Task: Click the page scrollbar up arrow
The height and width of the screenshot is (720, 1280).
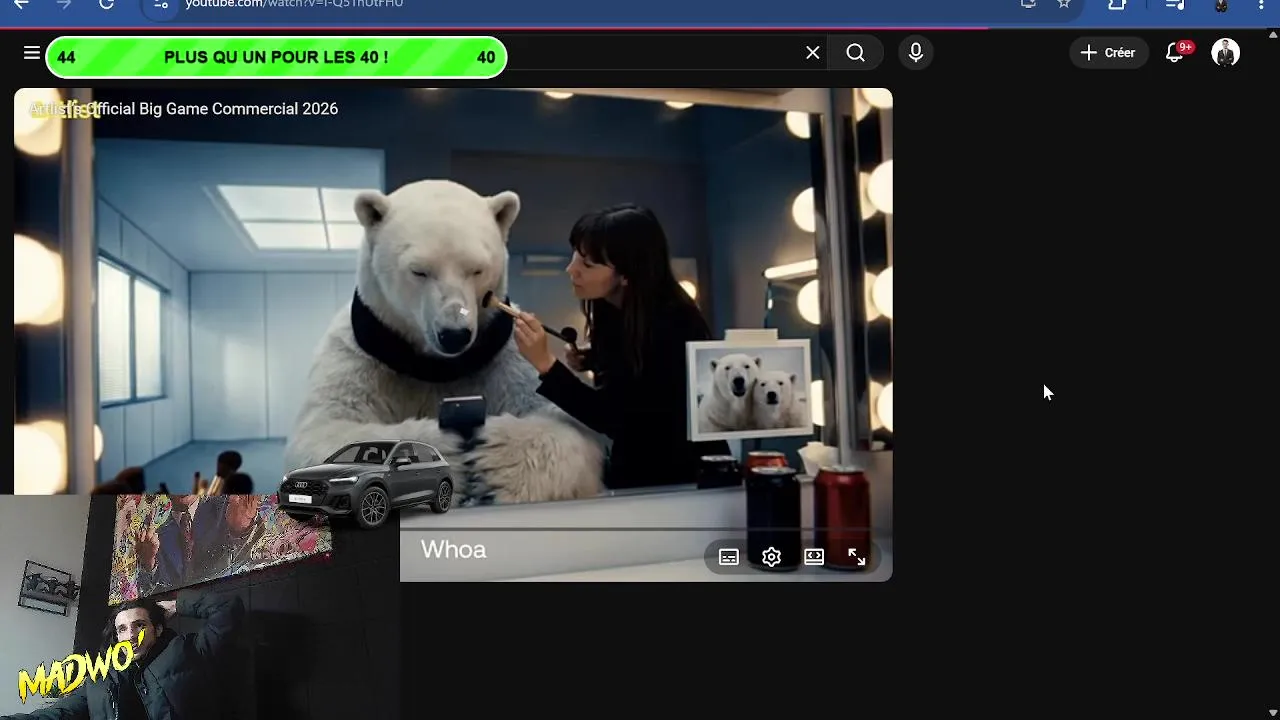Action: coord(1273,35)
